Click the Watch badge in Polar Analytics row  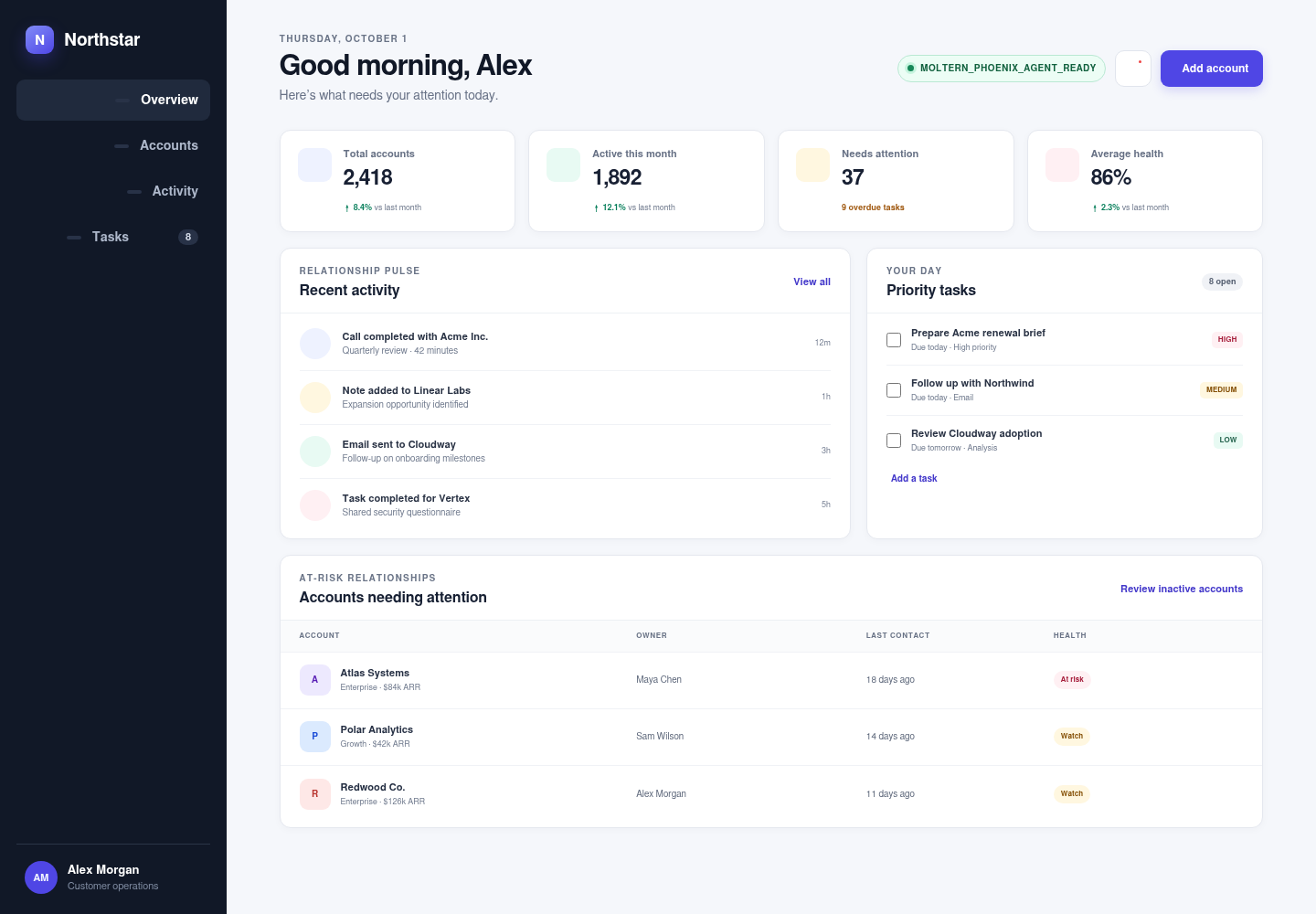pos(1072,736)
